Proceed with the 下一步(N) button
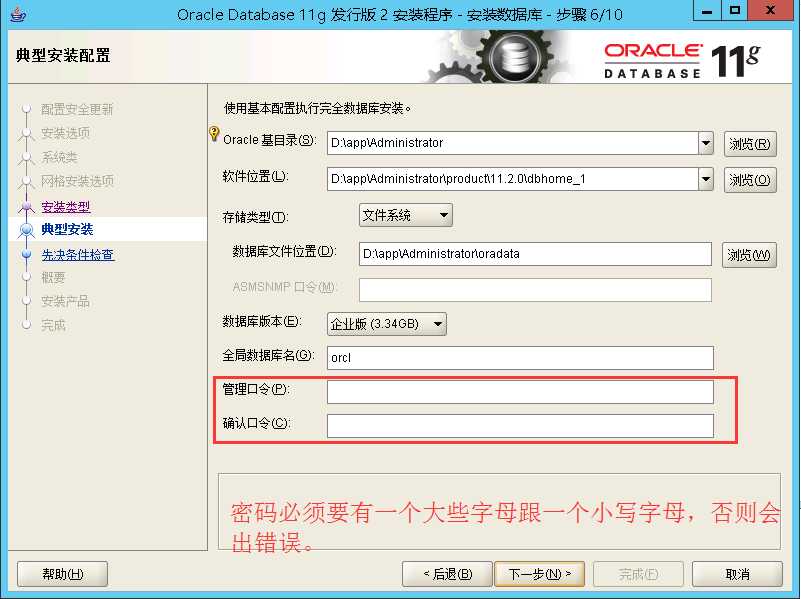Viewport: 801px width, 599px height. click(x=539, y=574)
